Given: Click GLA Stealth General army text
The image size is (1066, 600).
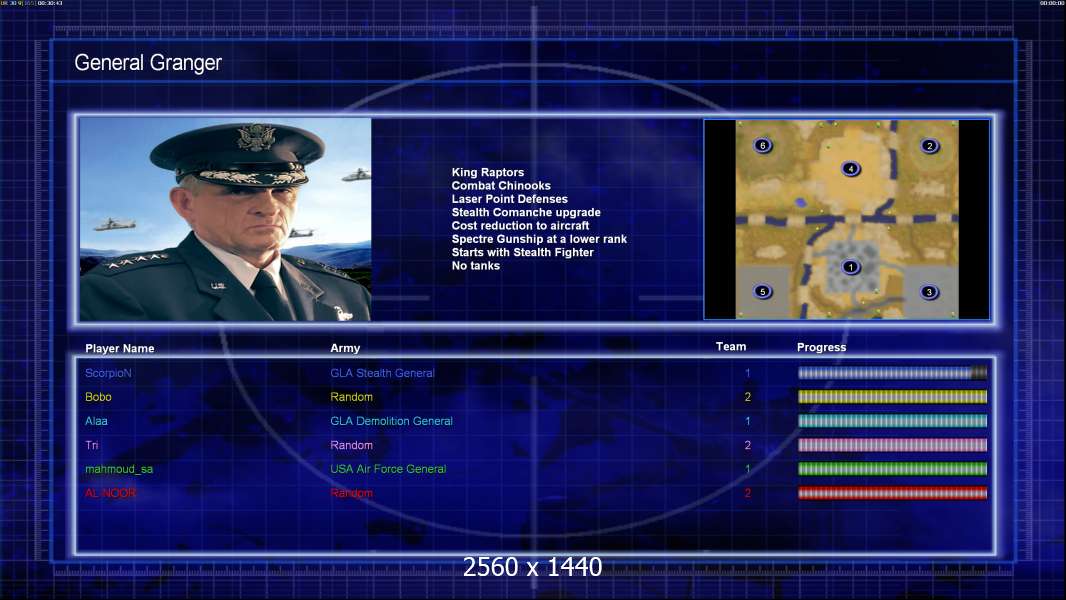Looking at the screenshot, I should [382, 373].
